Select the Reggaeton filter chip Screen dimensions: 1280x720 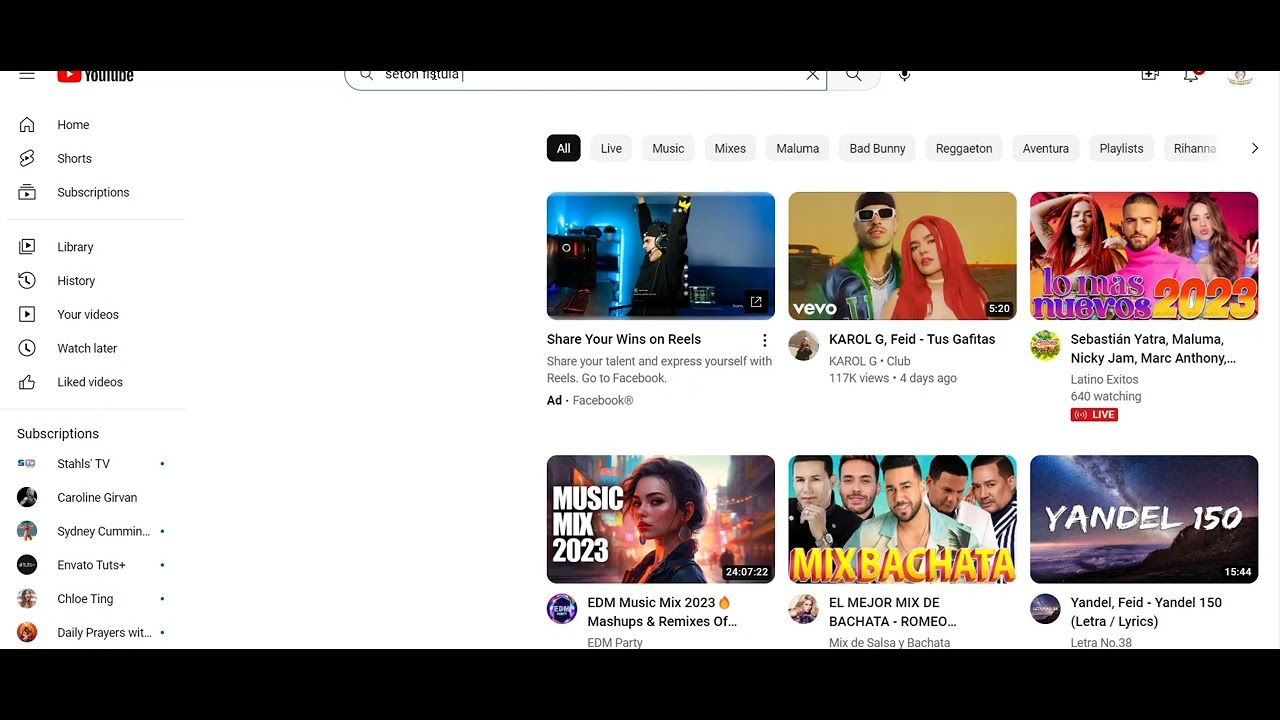(964, 148)
